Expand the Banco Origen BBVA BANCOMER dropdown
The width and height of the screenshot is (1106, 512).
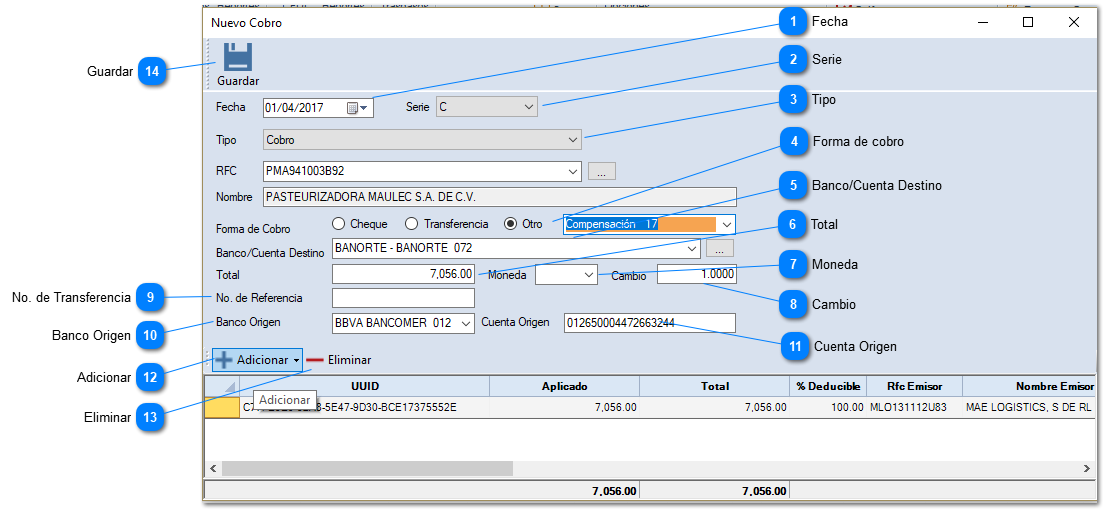(x=466, y=323)
